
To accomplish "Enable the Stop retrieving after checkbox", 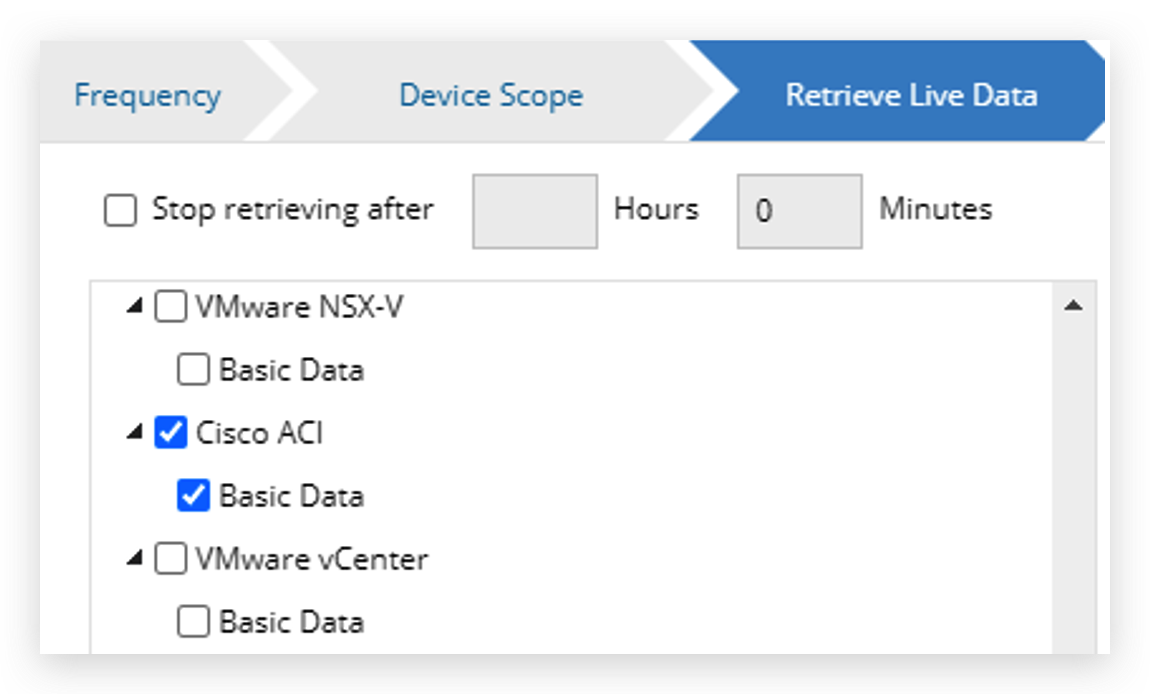I will tap(120, 210).
